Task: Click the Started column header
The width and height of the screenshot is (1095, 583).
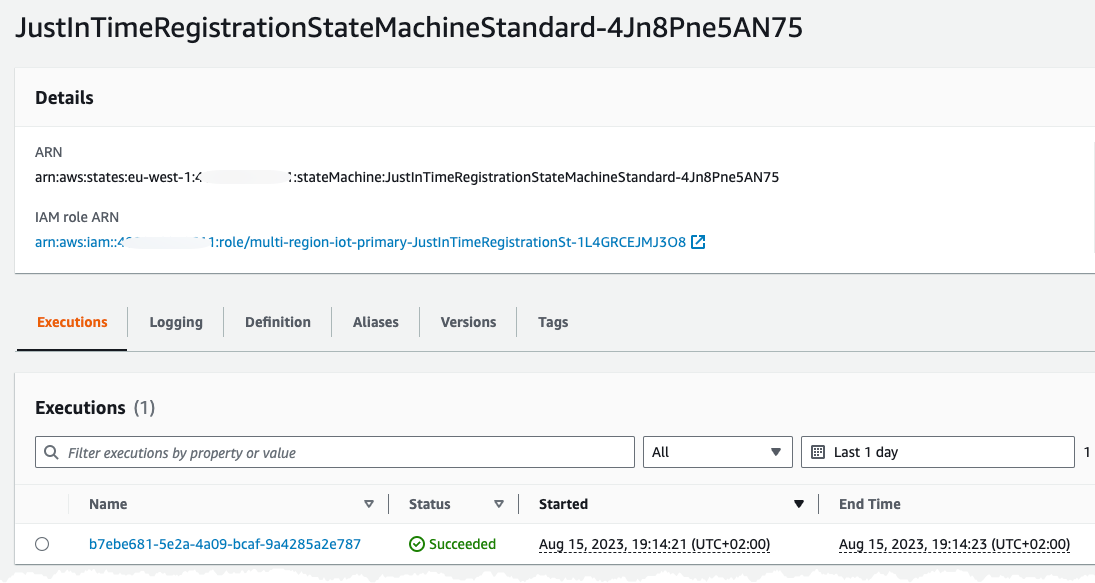Action: point(564,504)
